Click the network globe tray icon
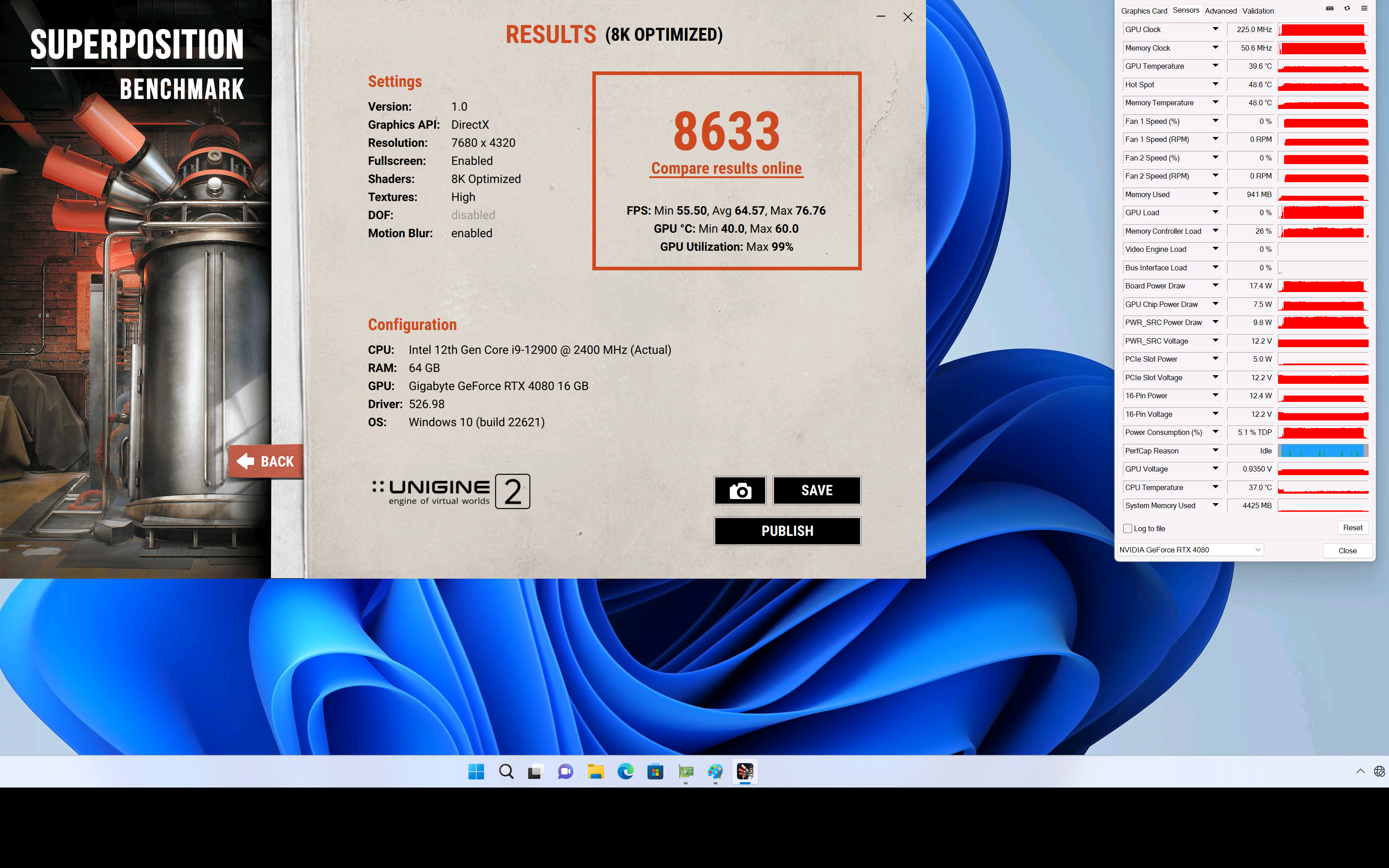This screenshot has height=868, width=1389. click(x=1379, y=772)
